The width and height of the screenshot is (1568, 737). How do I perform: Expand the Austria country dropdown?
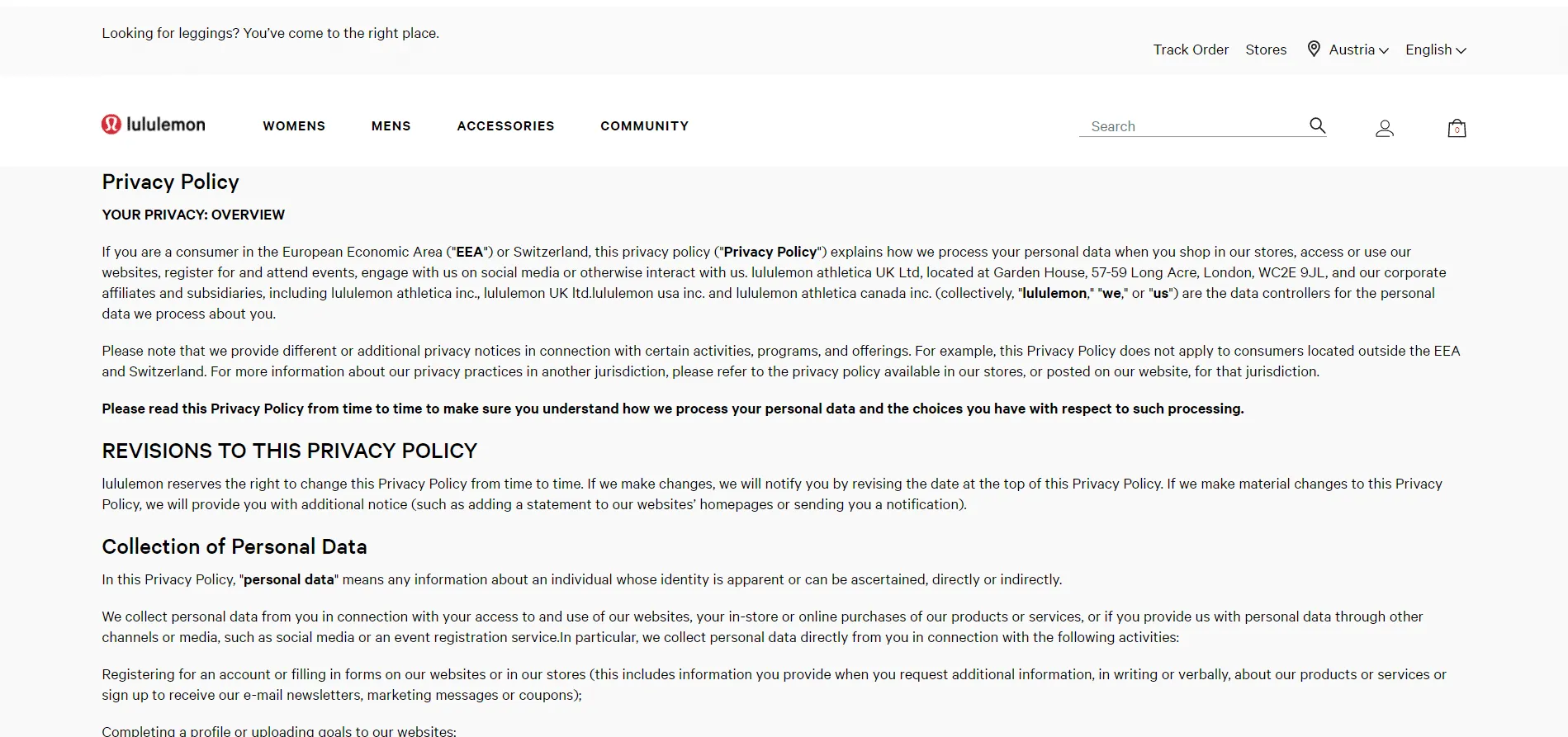click(1358, 50)
